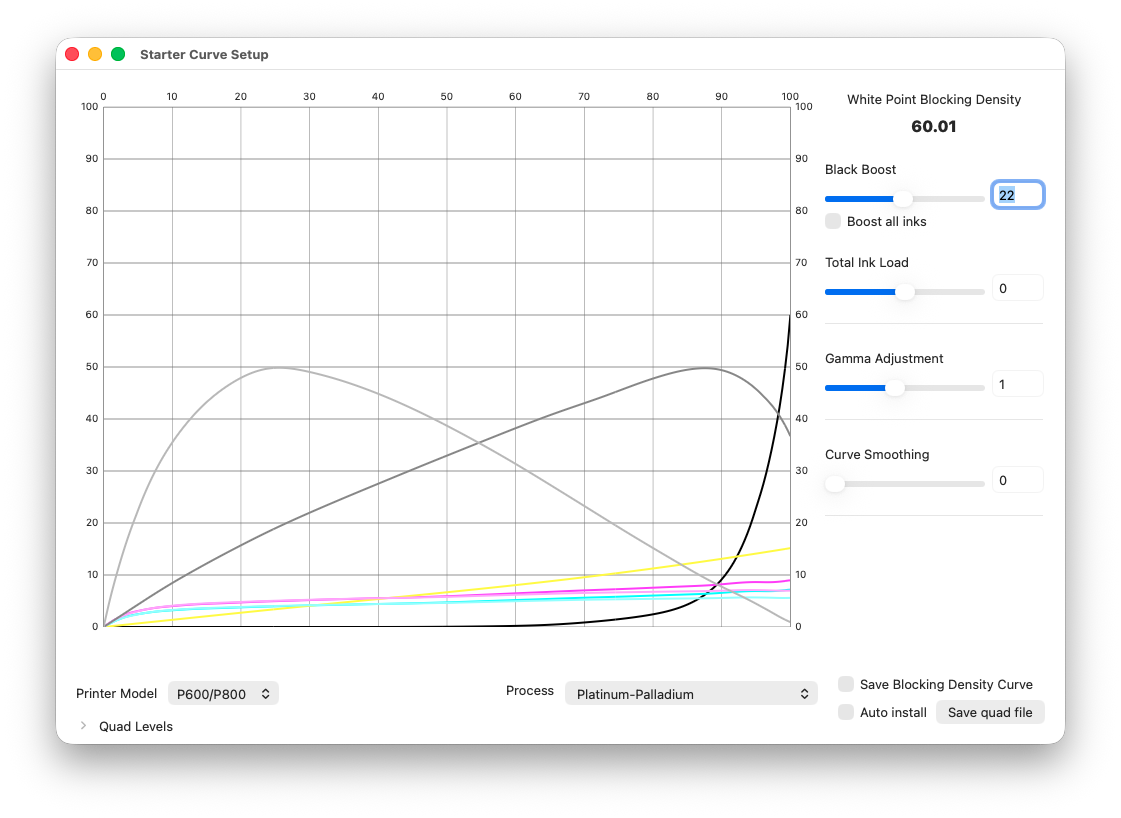The width and height of the screenshot is (1121, 818).
Task: Toggle the Auto install checkbox
Action: coord(846,711)
